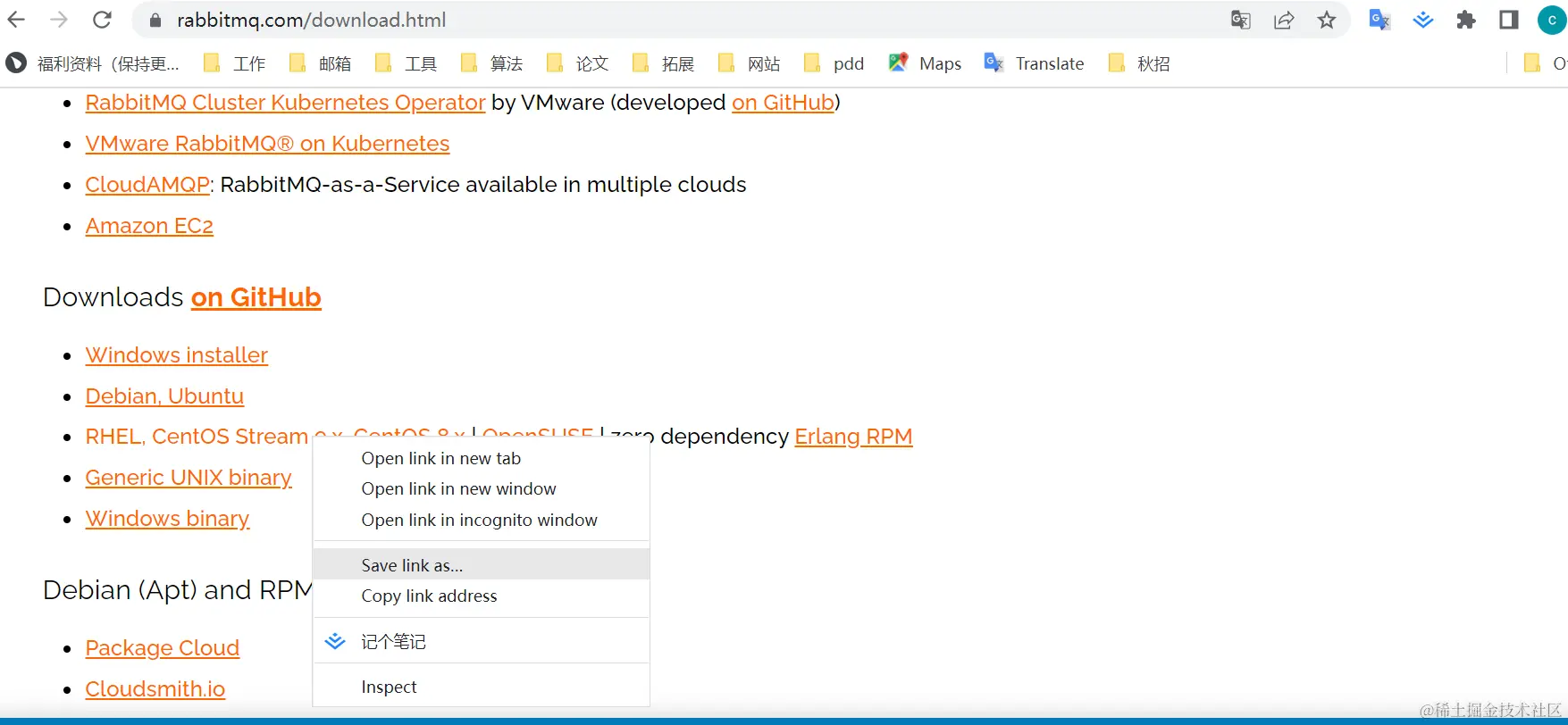Open the translate page icon in address bar
1568x725 pixels.
[1241, 20]
